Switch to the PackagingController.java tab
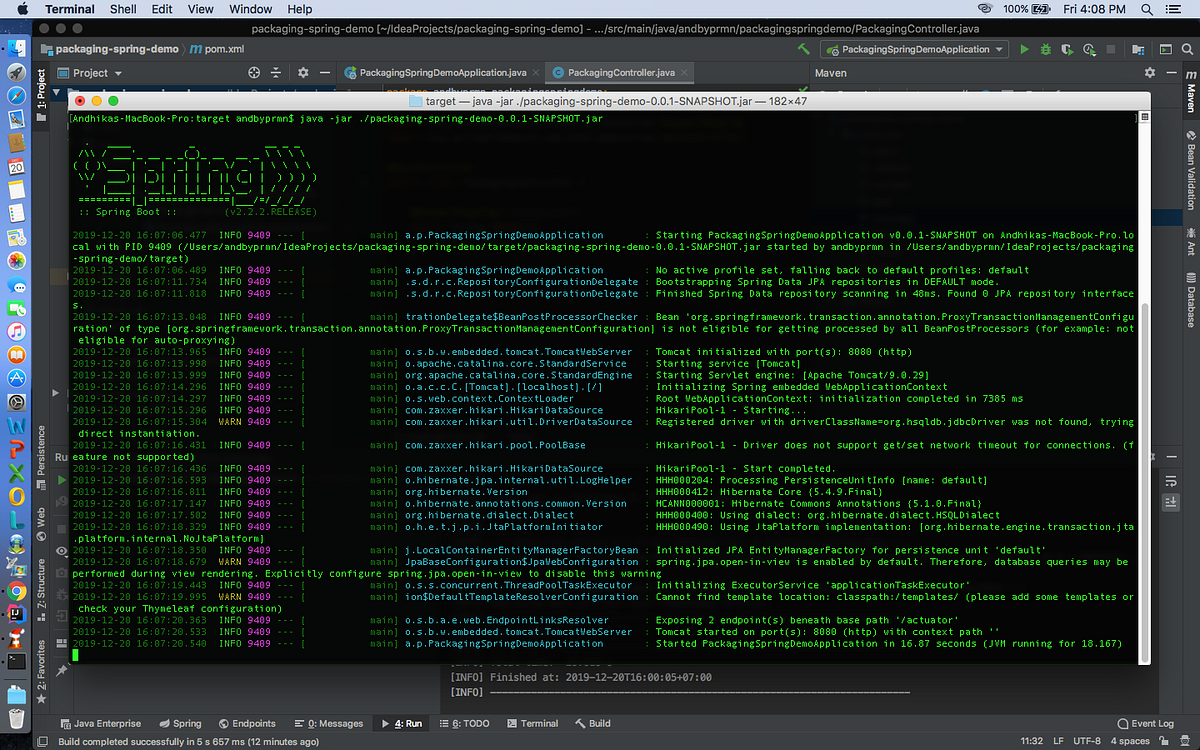Image resolution: width=1200 pixels, height=750 pixels. tap(620, 72)
